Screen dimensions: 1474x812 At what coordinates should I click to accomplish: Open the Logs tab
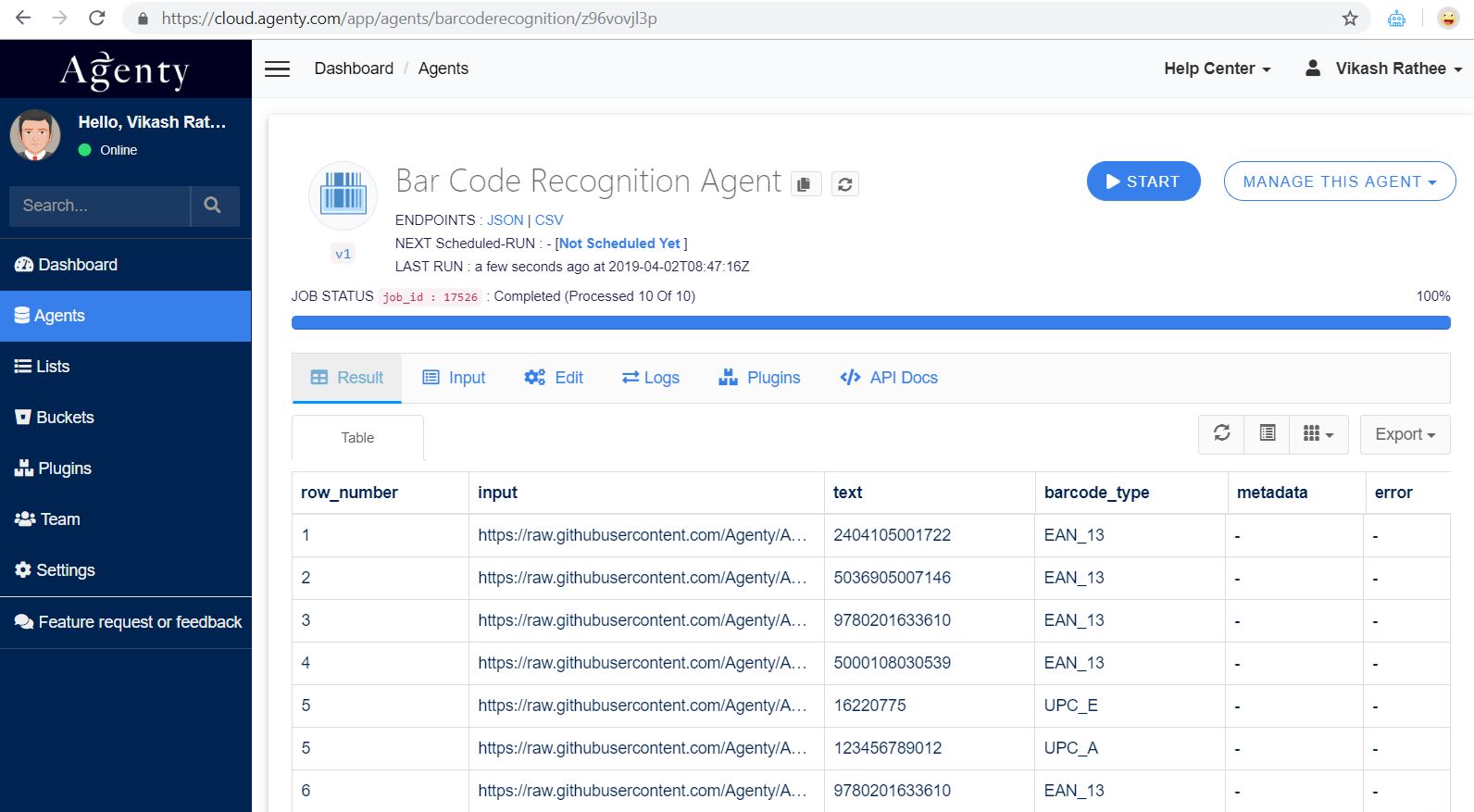651,378
